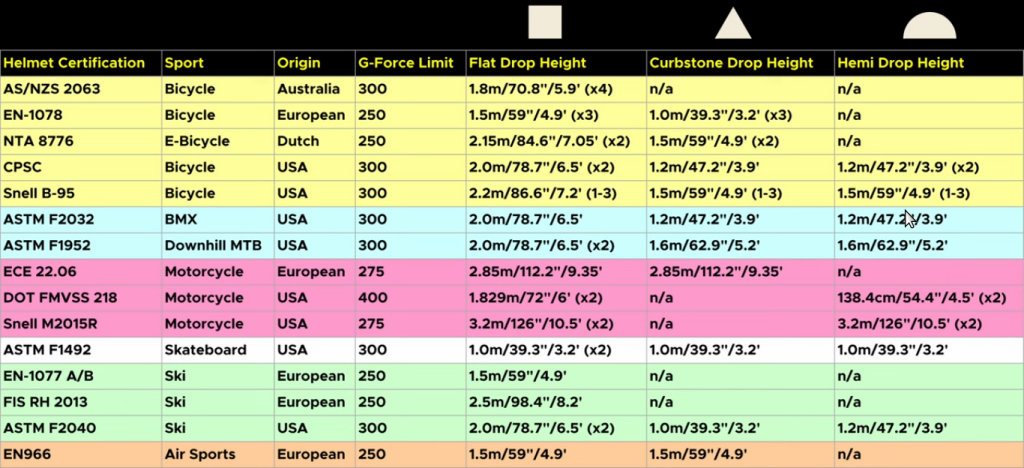Click ASTM F2040 hemi drop 1.2m/47.2"/3.9'
This screenshot has height=468, width=1024.
[x=929, y=429]
